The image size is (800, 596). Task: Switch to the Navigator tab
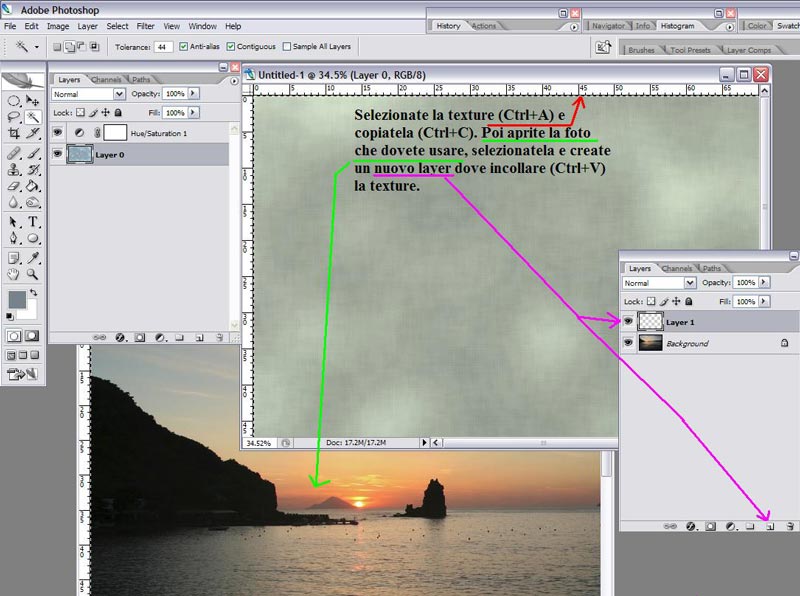[608, 26]
